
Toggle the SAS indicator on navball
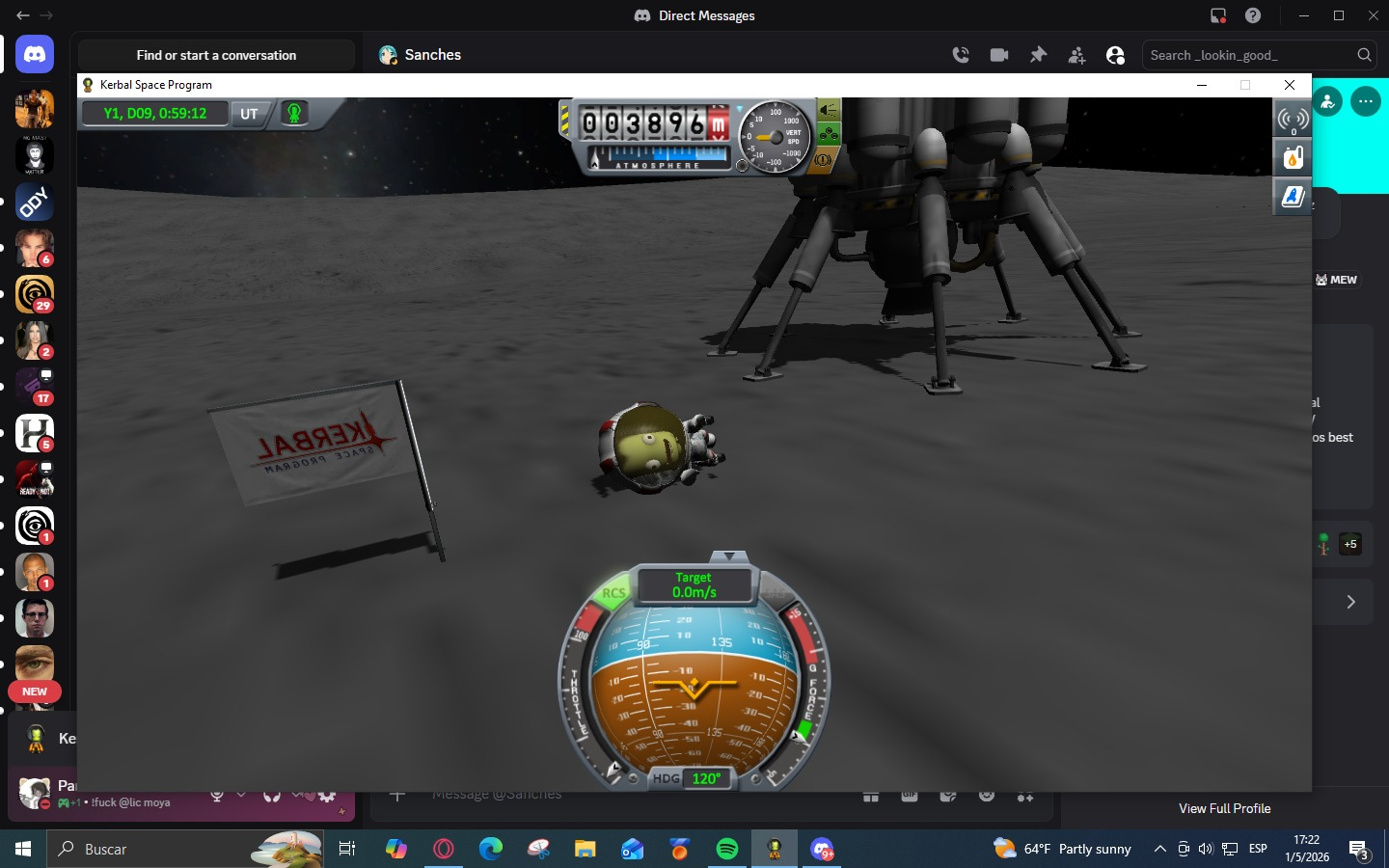776,593
